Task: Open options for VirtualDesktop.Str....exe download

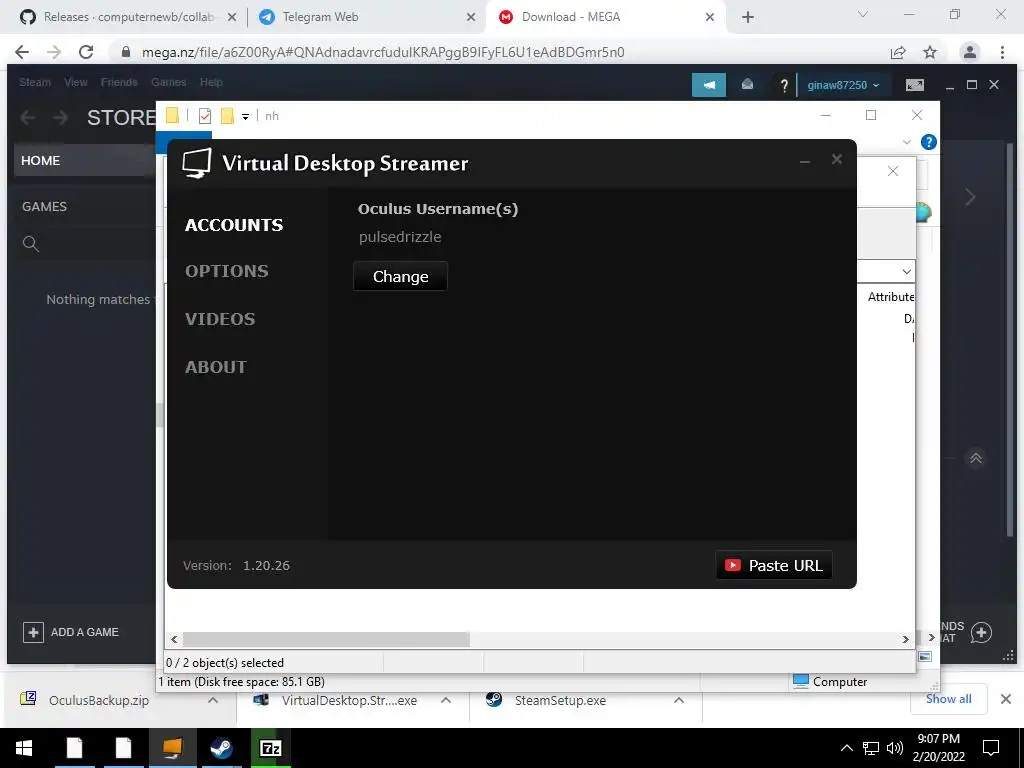Action: pyautogui.click(x=446, y=700)
